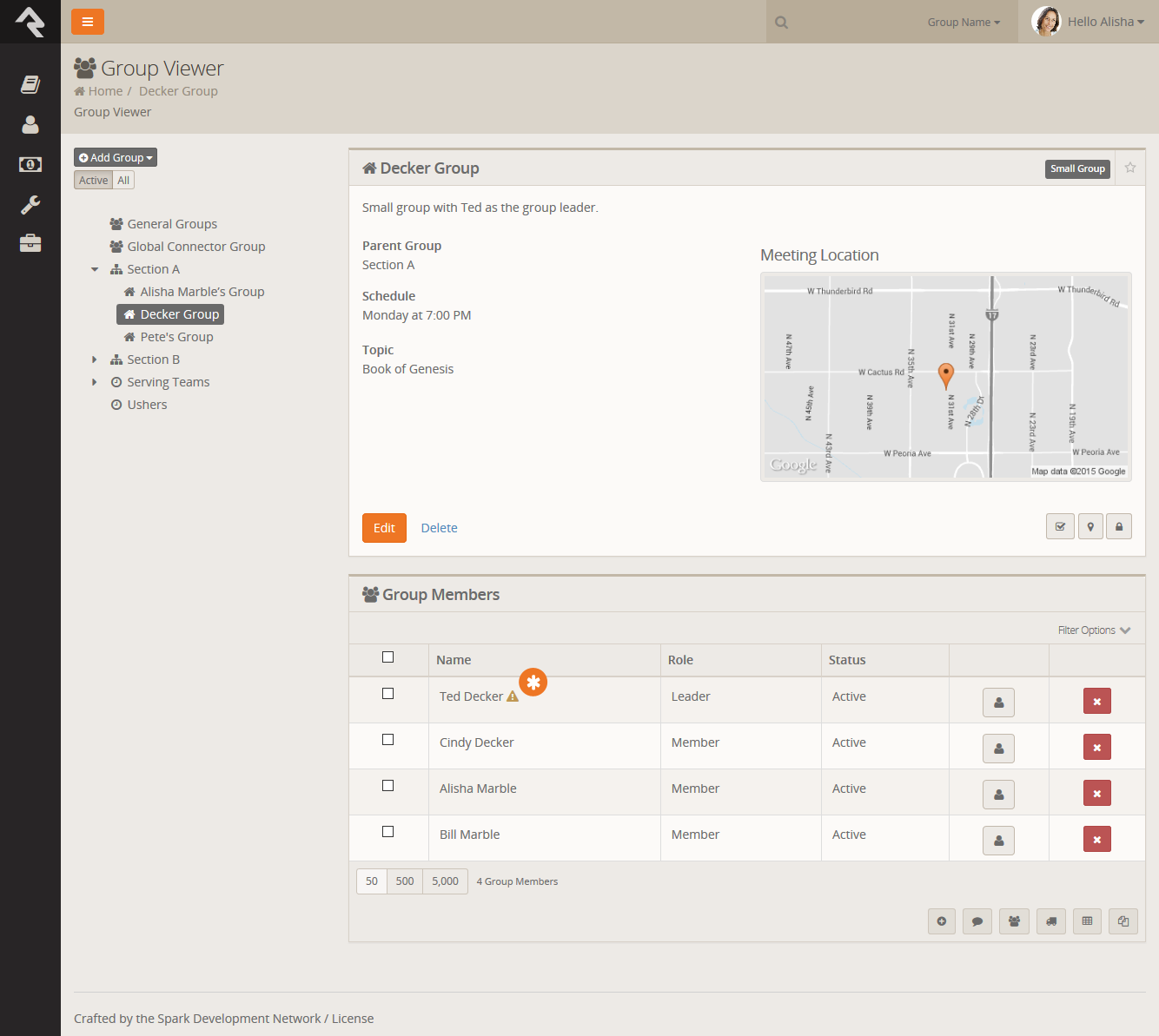
Task: Click the plus icon to add group member
Action: [942, 921]
